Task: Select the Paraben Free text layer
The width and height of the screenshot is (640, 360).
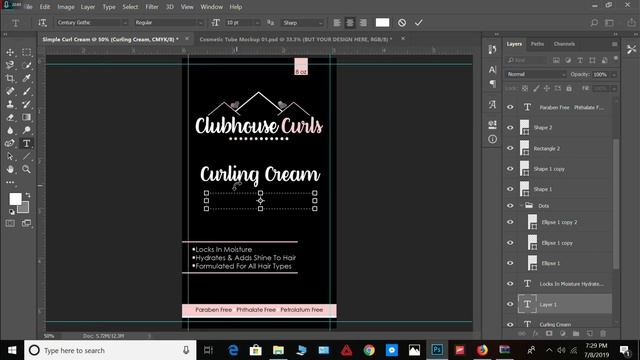Action: click(x=565, y=107)
